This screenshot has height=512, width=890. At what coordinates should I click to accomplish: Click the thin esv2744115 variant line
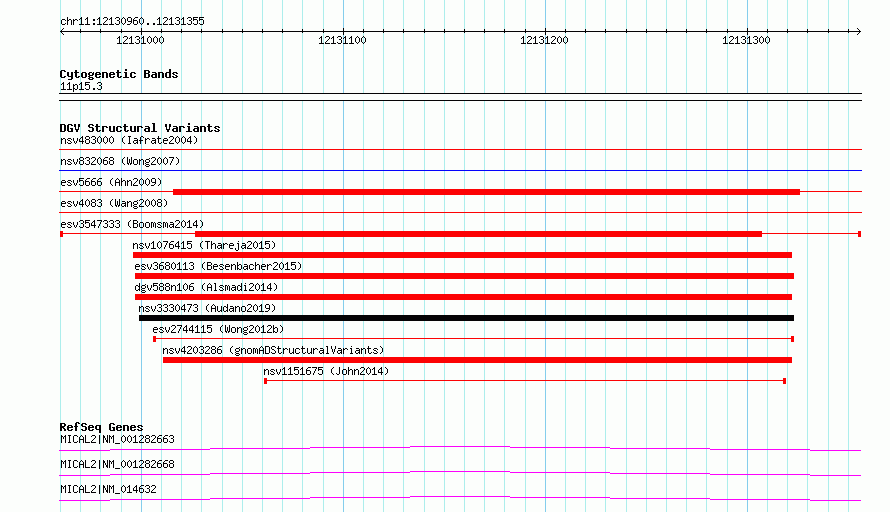[473, 339]
